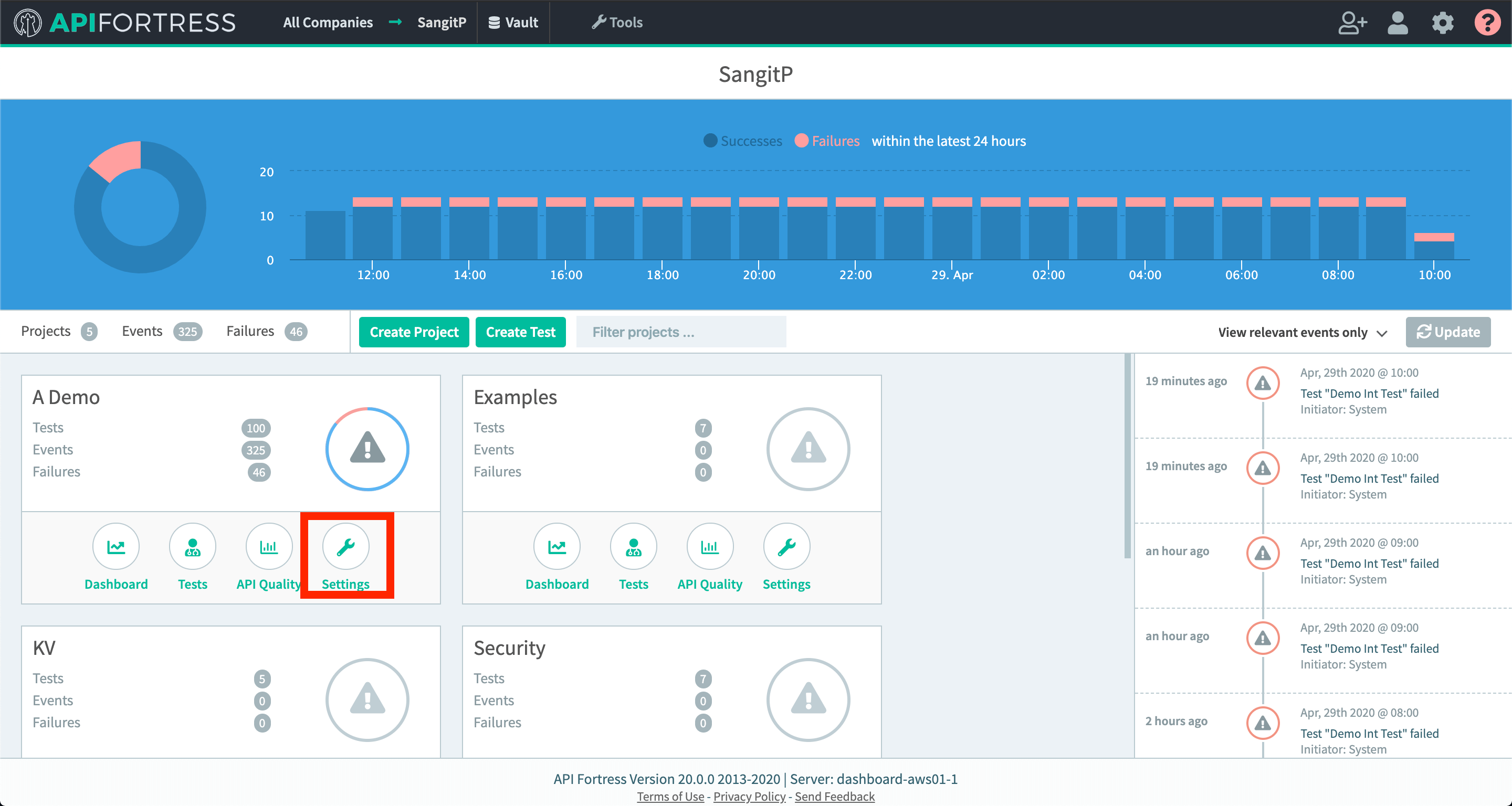Screen dimensions: 1512x806
Task: Switch to the Vault section
Action: (x=513, y=23)
